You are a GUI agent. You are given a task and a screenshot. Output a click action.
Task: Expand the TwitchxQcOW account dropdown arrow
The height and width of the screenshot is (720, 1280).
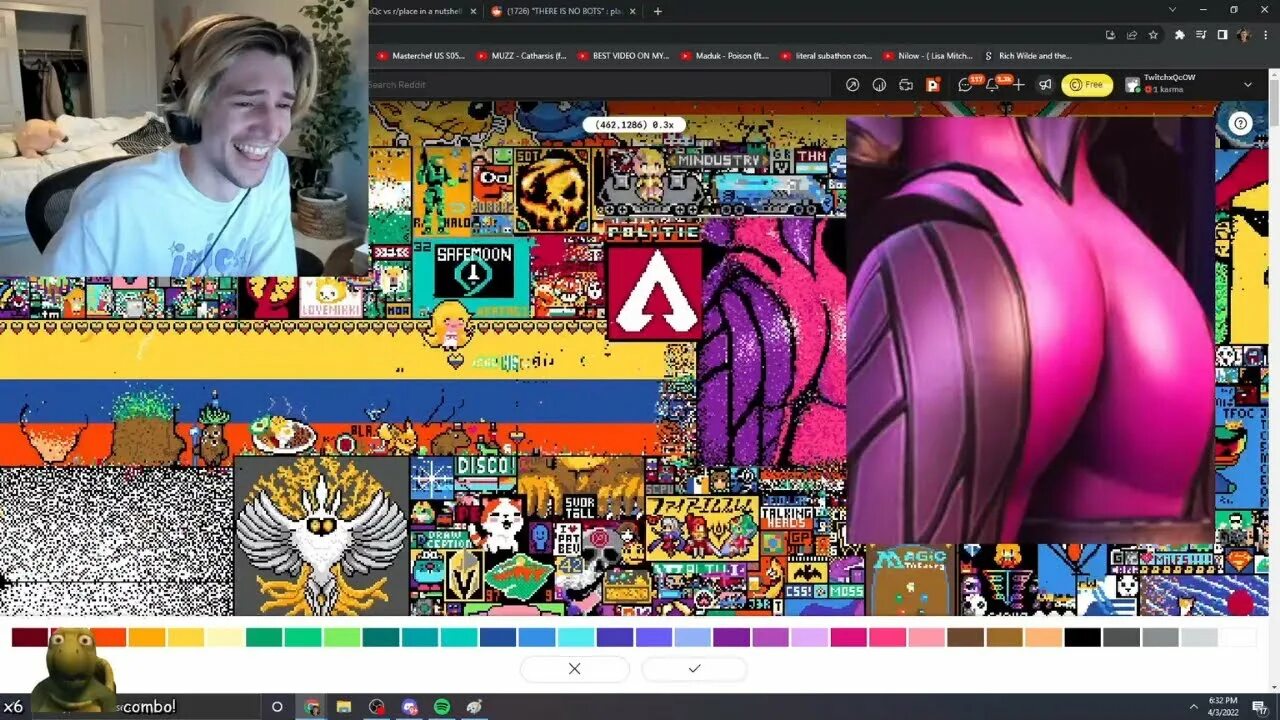point(1247,85)
